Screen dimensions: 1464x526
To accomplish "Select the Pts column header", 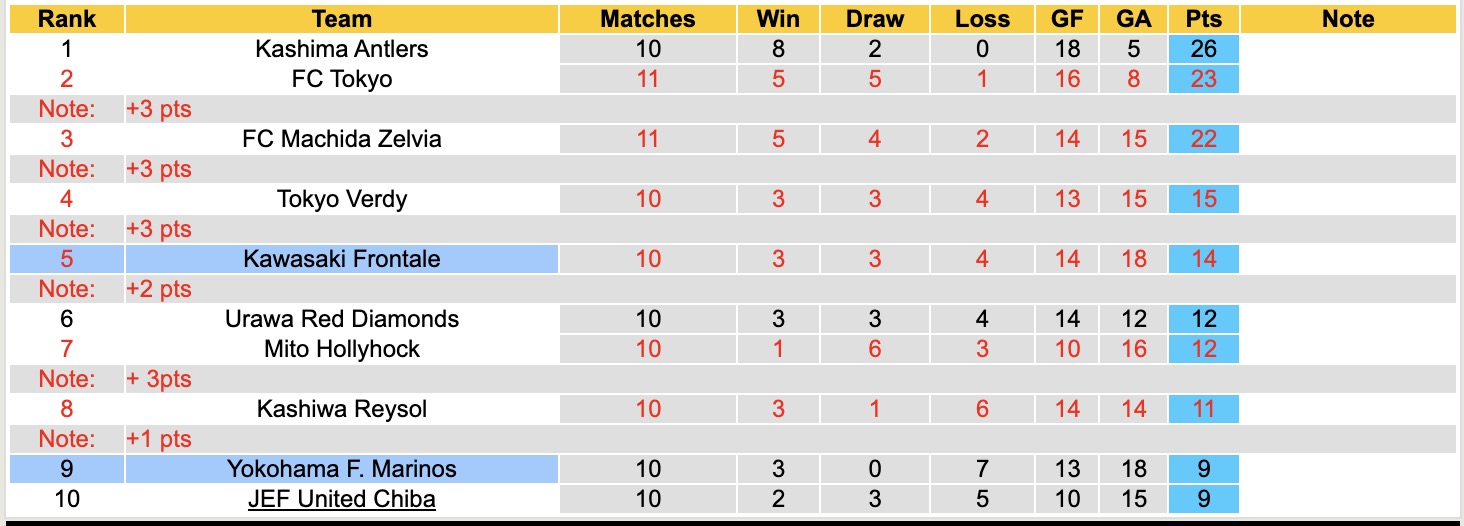I will pos(1203,19).
